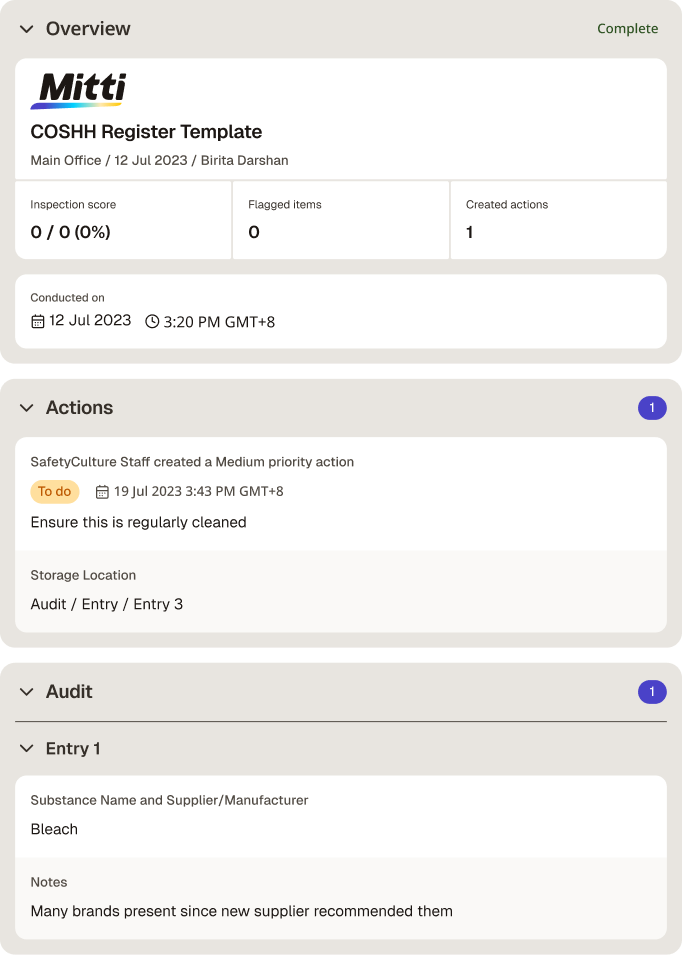Open the 'Ensure this is regularly cleaned' action
Image resolution: width=682 pixels, height=955 pixels.
pos(138,523)
